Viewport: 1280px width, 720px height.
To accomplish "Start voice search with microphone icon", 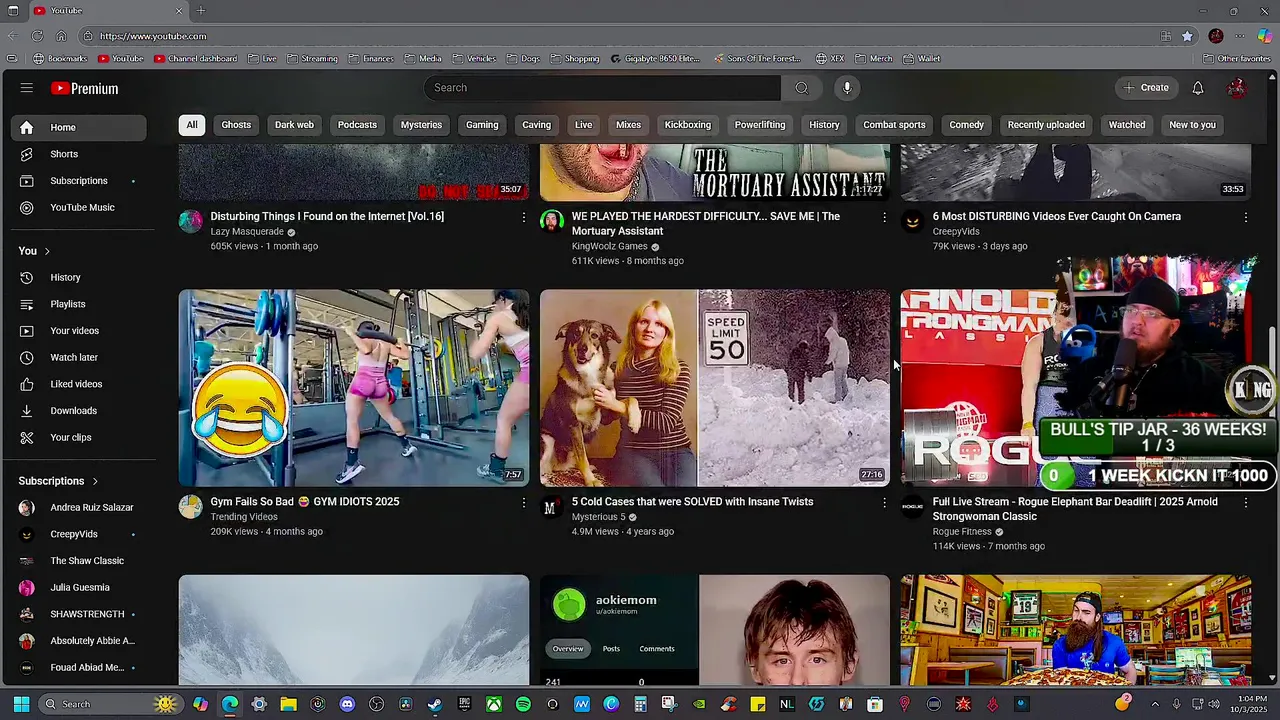I will (x=847, y=88).
